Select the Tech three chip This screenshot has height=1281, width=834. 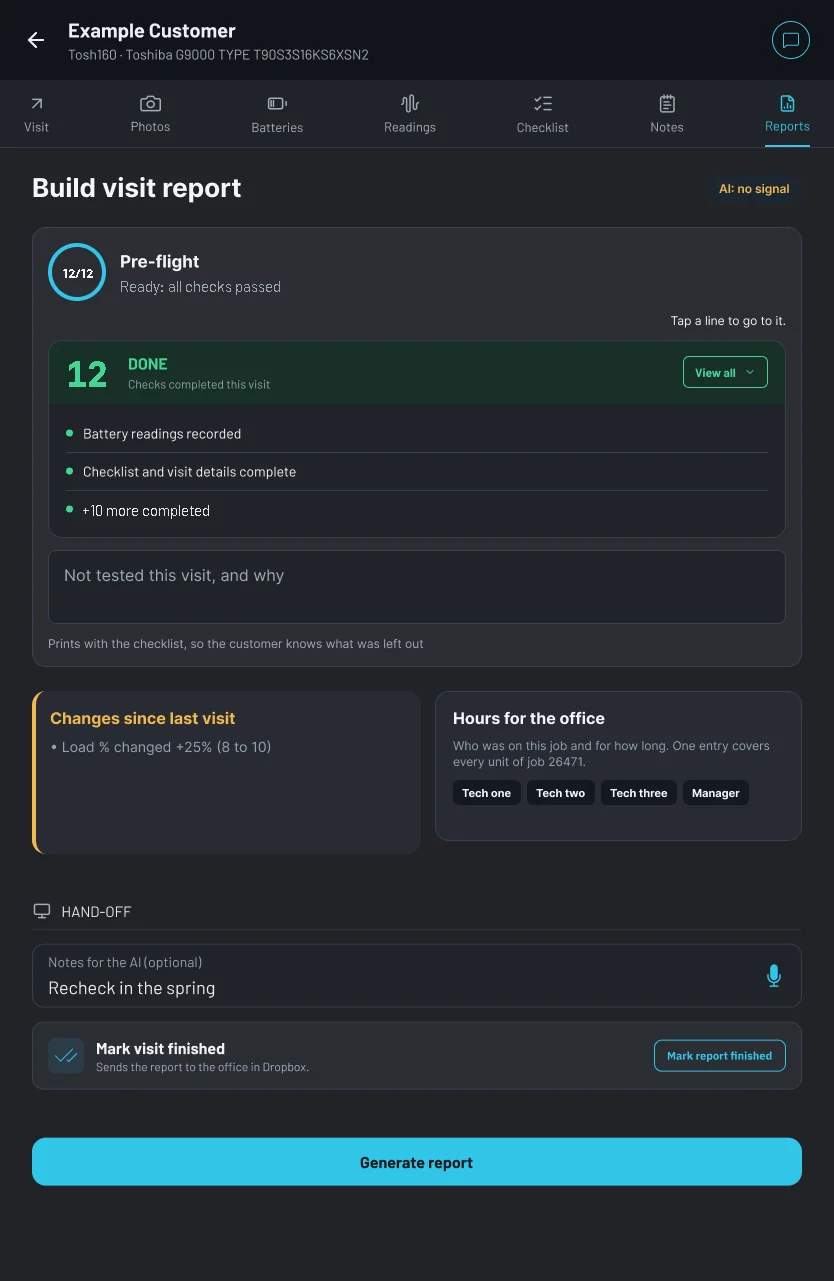click(639, 793)
